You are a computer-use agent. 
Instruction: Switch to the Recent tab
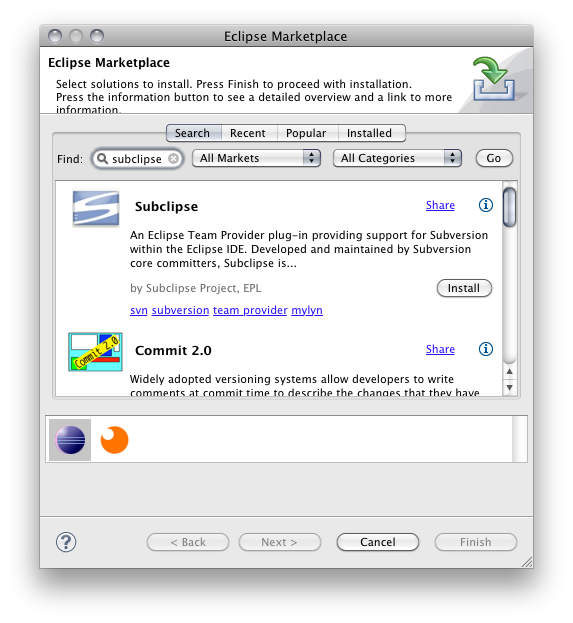[x=248, y=133]
